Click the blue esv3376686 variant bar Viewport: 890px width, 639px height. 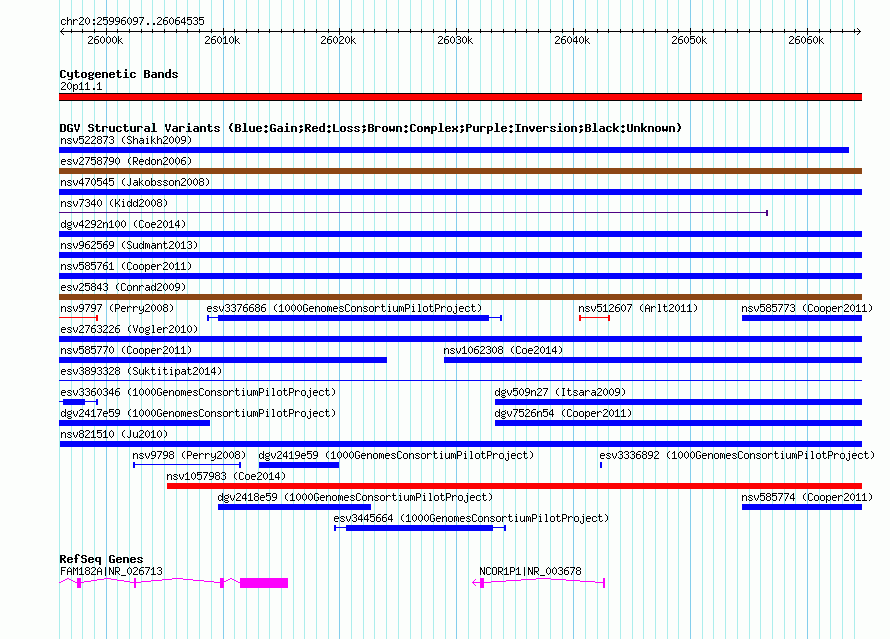pyautogui.click(x=354, y=318)
